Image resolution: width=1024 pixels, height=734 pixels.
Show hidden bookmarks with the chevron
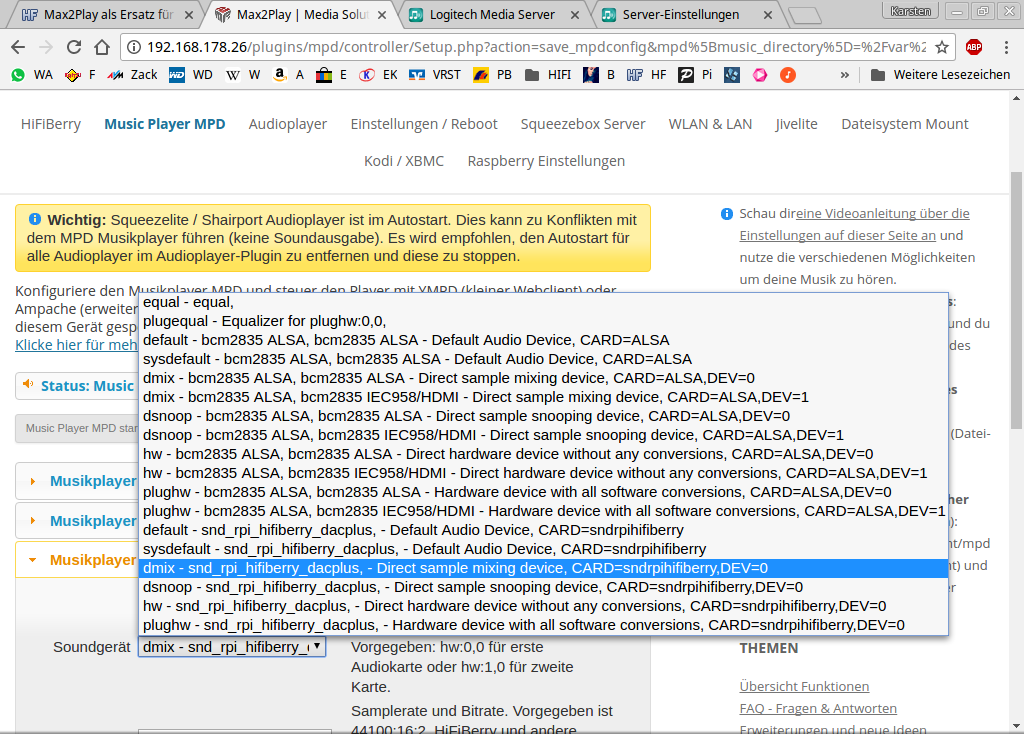coord(844,75)
